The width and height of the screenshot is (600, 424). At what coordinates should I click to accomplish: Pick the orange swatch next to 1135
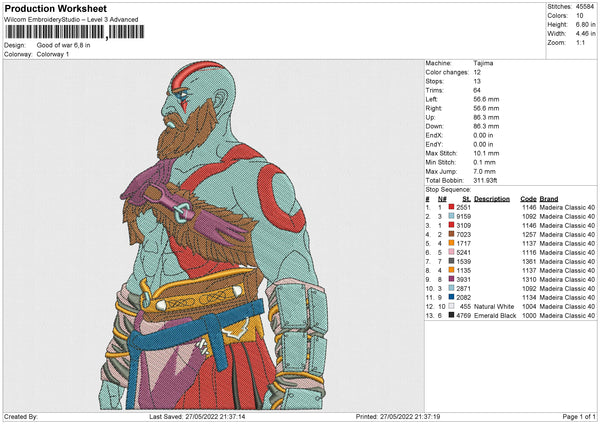(452, 270)
